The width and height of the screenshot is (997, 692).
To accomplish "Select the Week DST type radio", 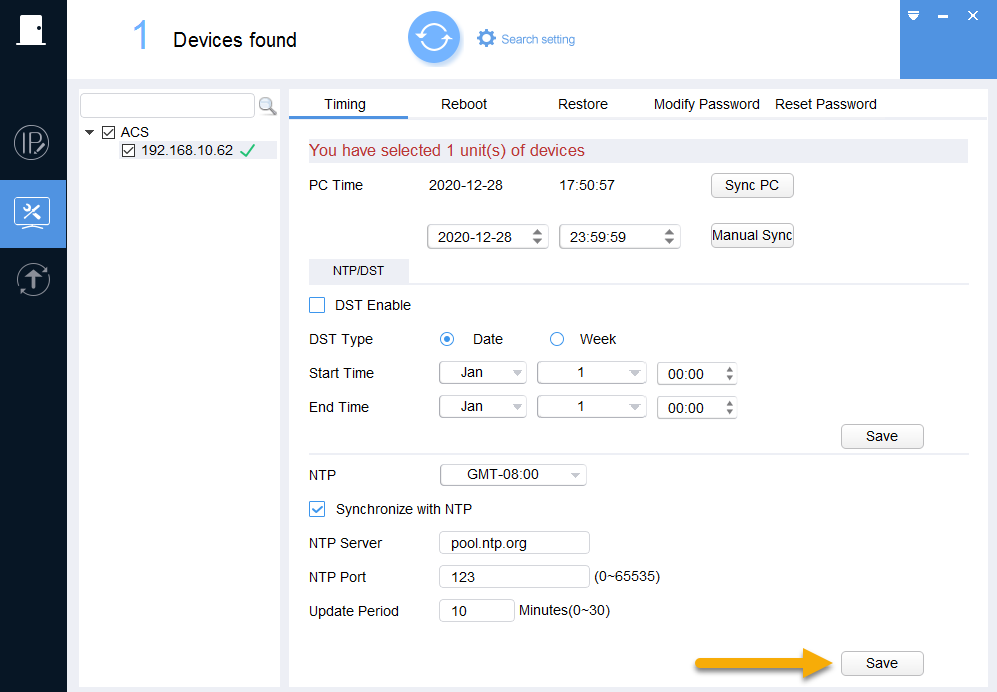I will coord(557,339).
